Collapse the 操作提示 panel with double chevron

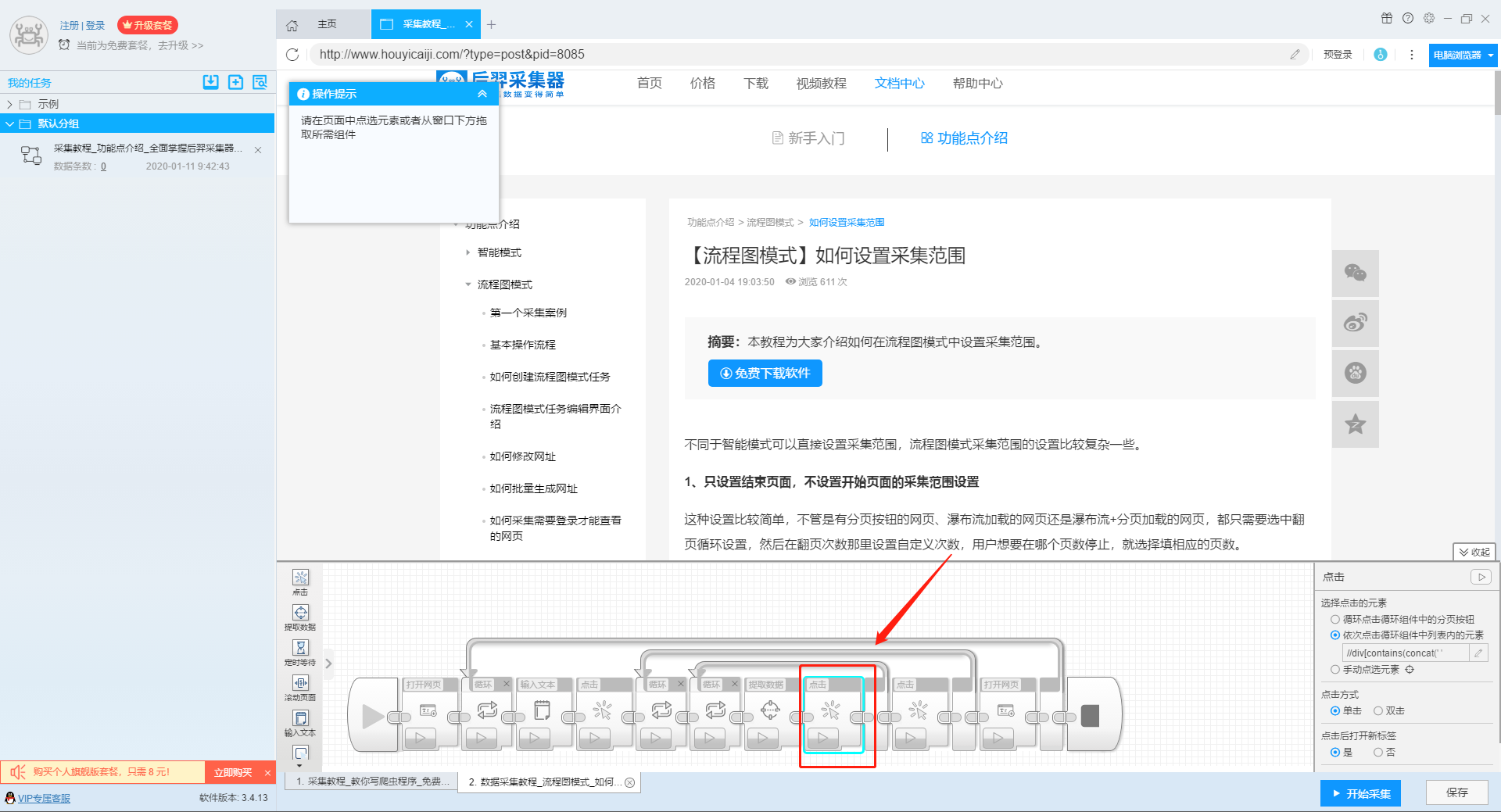482,94
